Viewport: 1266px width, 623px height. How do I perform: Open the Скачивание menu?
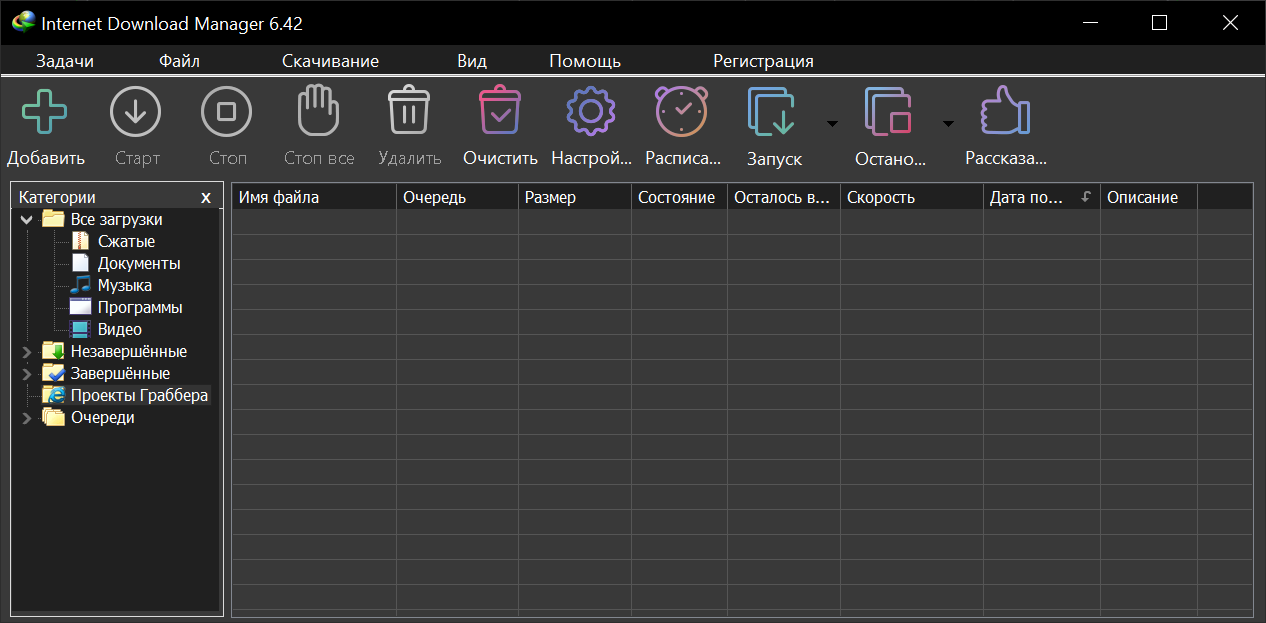click(330, 61)
